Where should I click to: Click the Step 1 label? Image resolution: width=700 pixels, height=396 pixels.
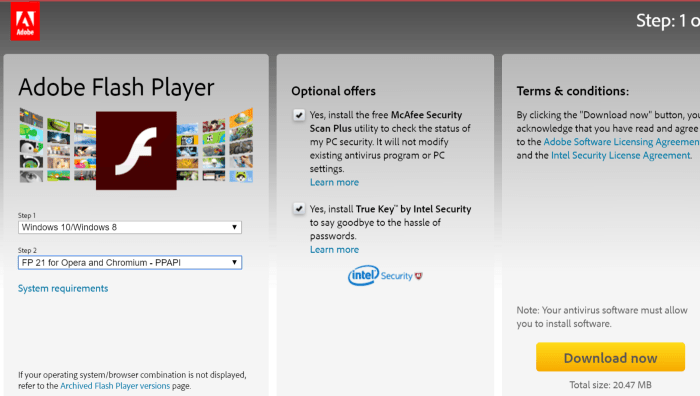pyautogui.click(x=27, y=215)
